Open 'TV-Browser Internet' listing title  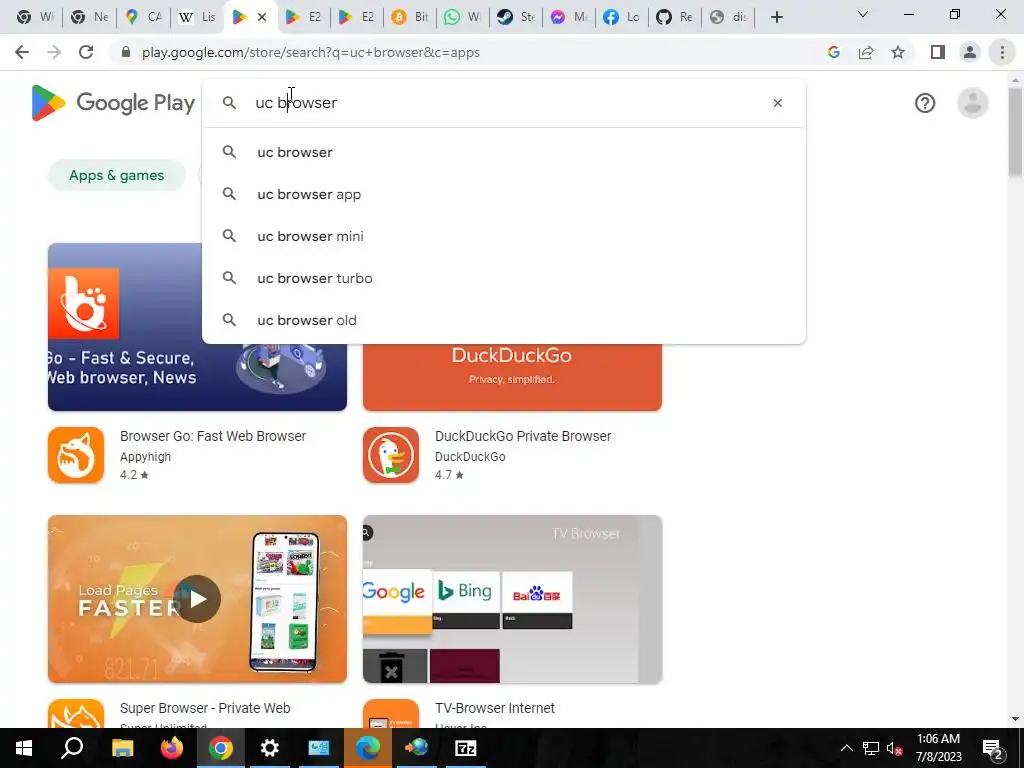click(x=495, y=708)
